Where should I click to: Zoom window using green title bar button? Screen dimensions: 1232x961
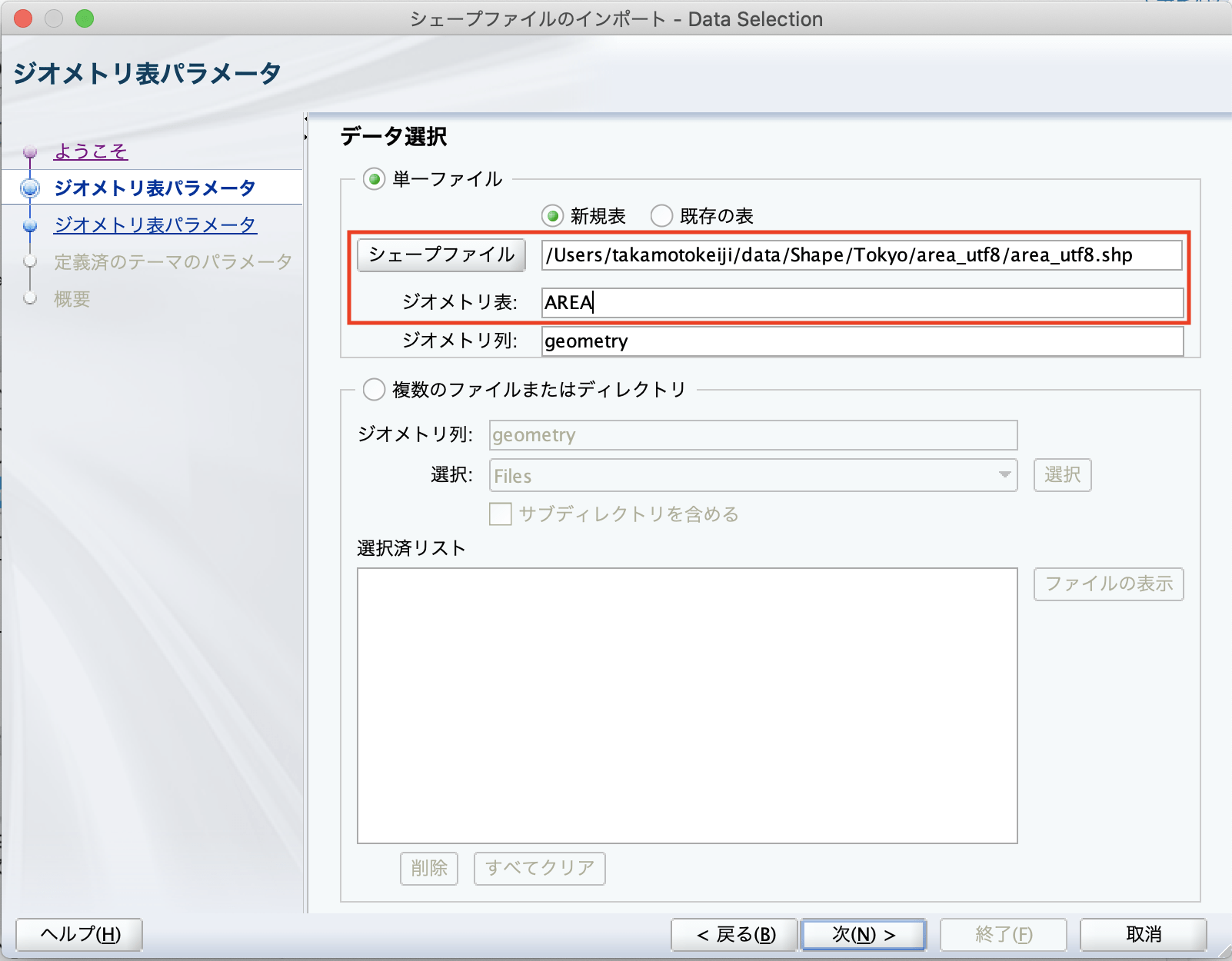pyautogui.click(x=85, y=18)
